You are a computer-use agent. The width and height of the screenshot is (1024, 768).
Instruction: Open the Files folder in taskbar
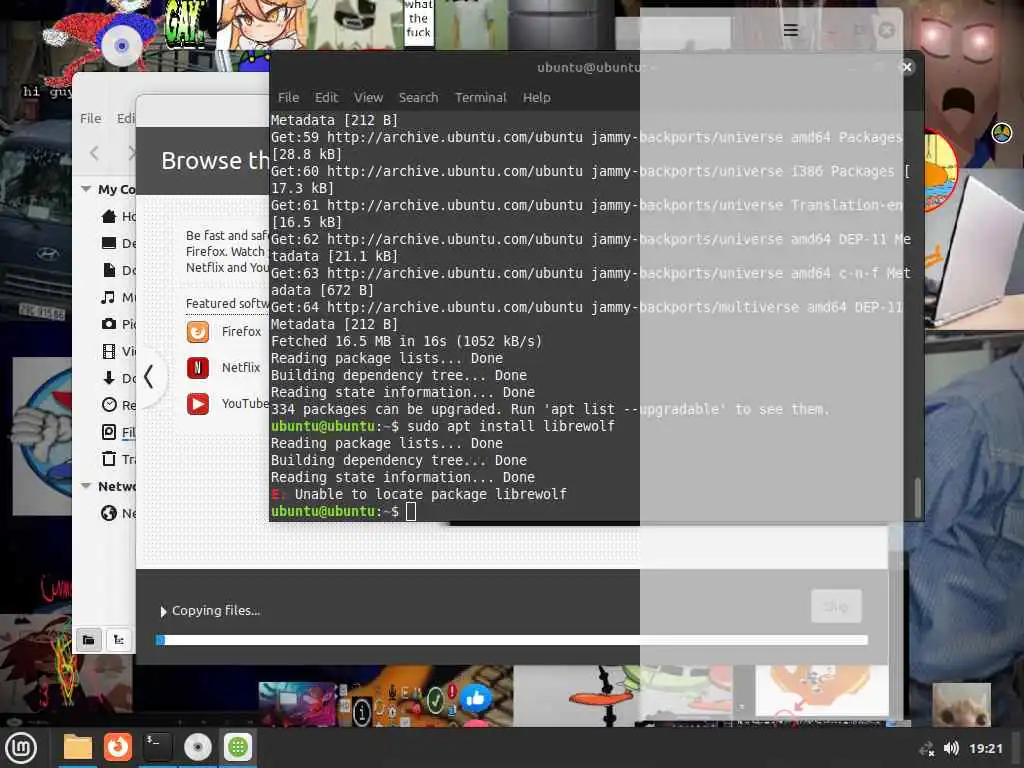click(x=77, y=747)
